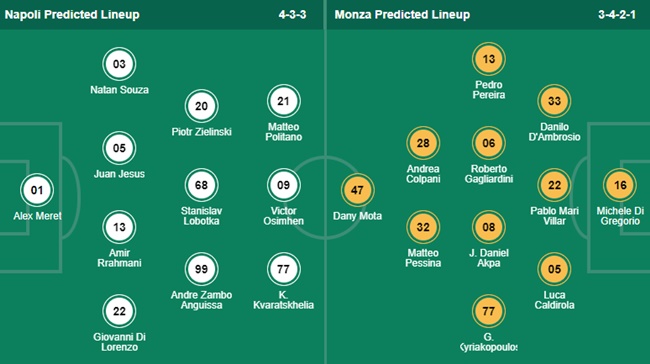
Task: Select Kvaratskhelia's white 77 badge
Action: point(284,269)
